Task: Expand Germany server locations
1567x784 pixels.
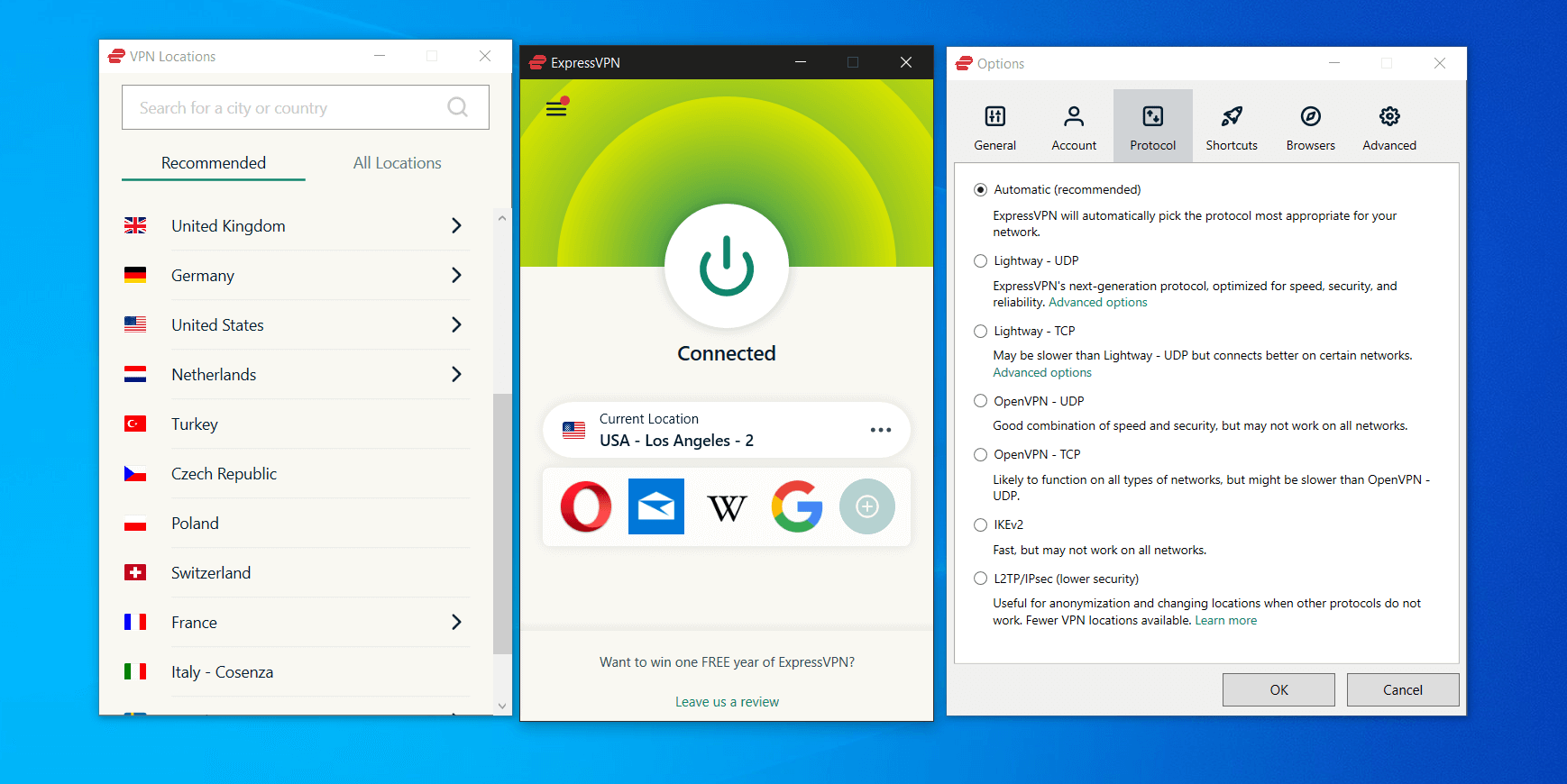Action: pos(456,275)
